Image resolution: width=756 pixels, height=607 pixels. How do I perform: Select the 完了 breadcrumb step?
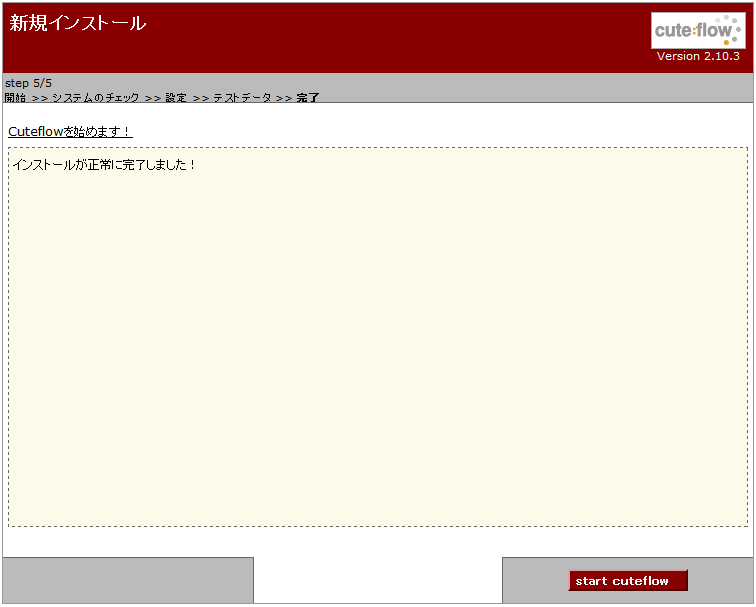pyautogui.click(x=308, y=97)
